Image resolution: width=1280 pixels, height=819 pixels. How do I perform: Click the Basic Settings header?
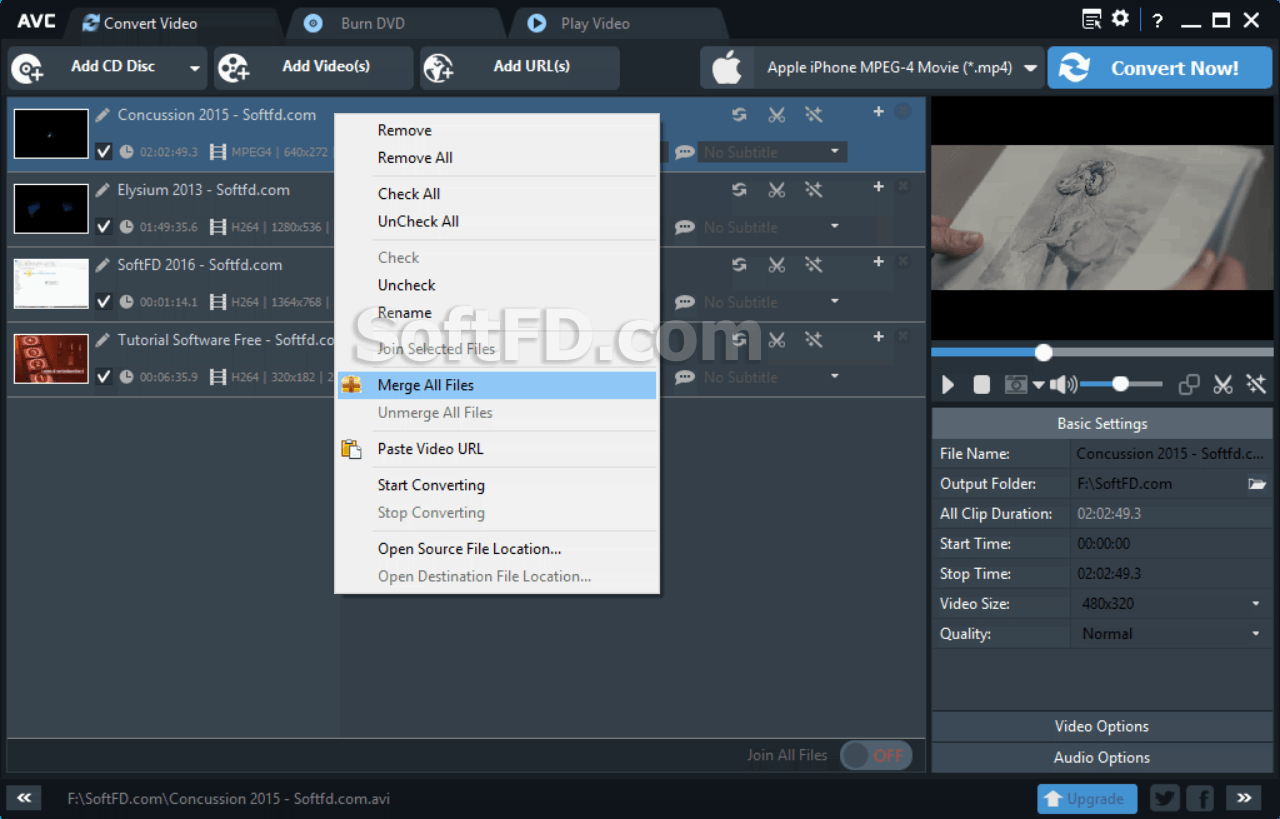(1102, 424)
